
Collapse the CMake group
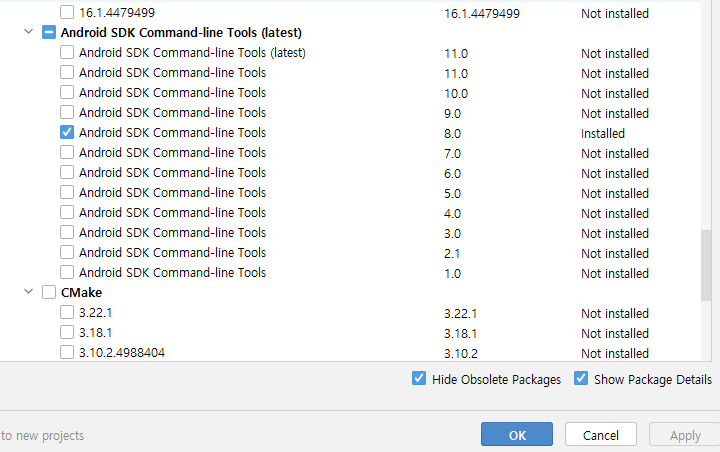point(28,292)
